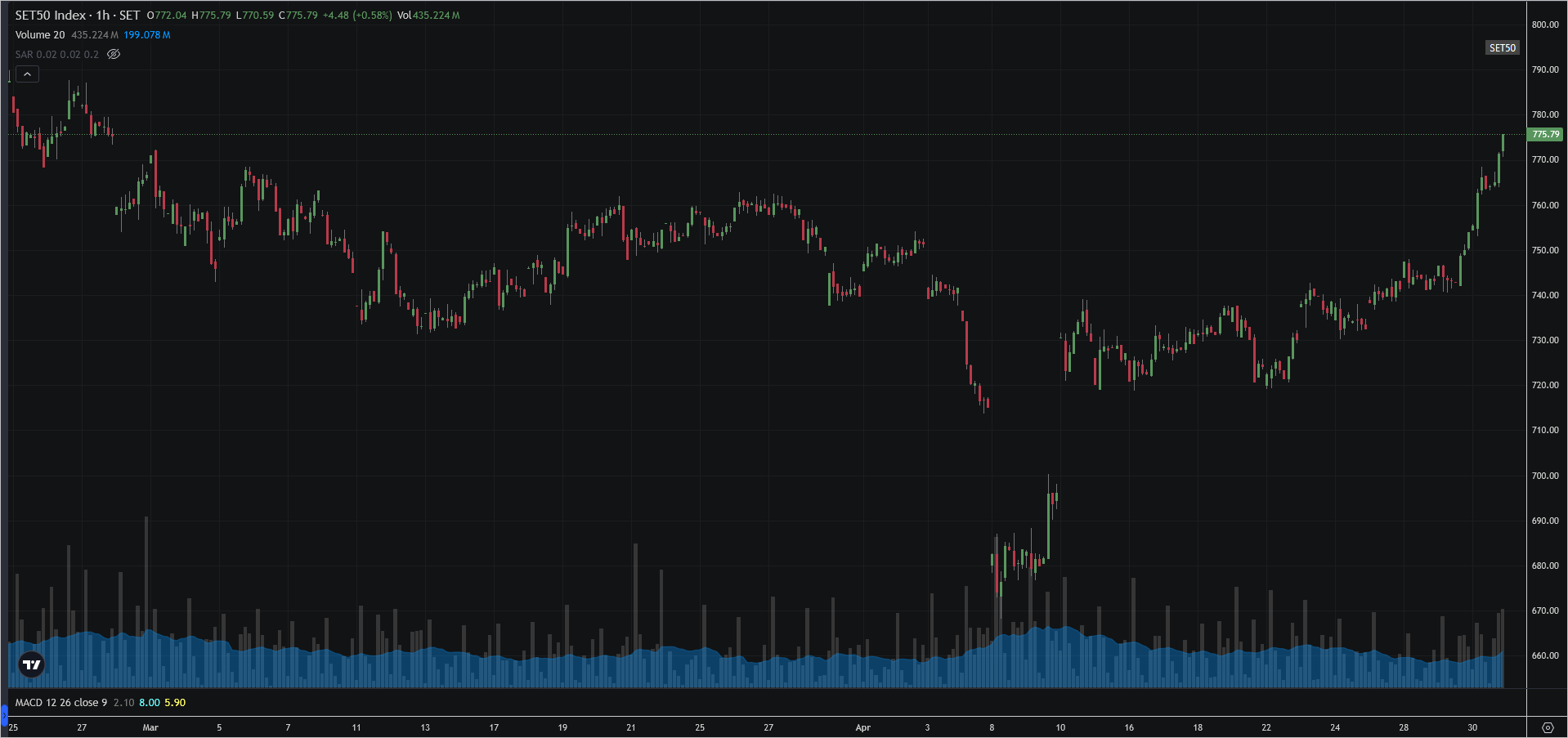Click the Volume 20 indicator label
This screenshot has width=1568, height=738.
coord(40,35)
